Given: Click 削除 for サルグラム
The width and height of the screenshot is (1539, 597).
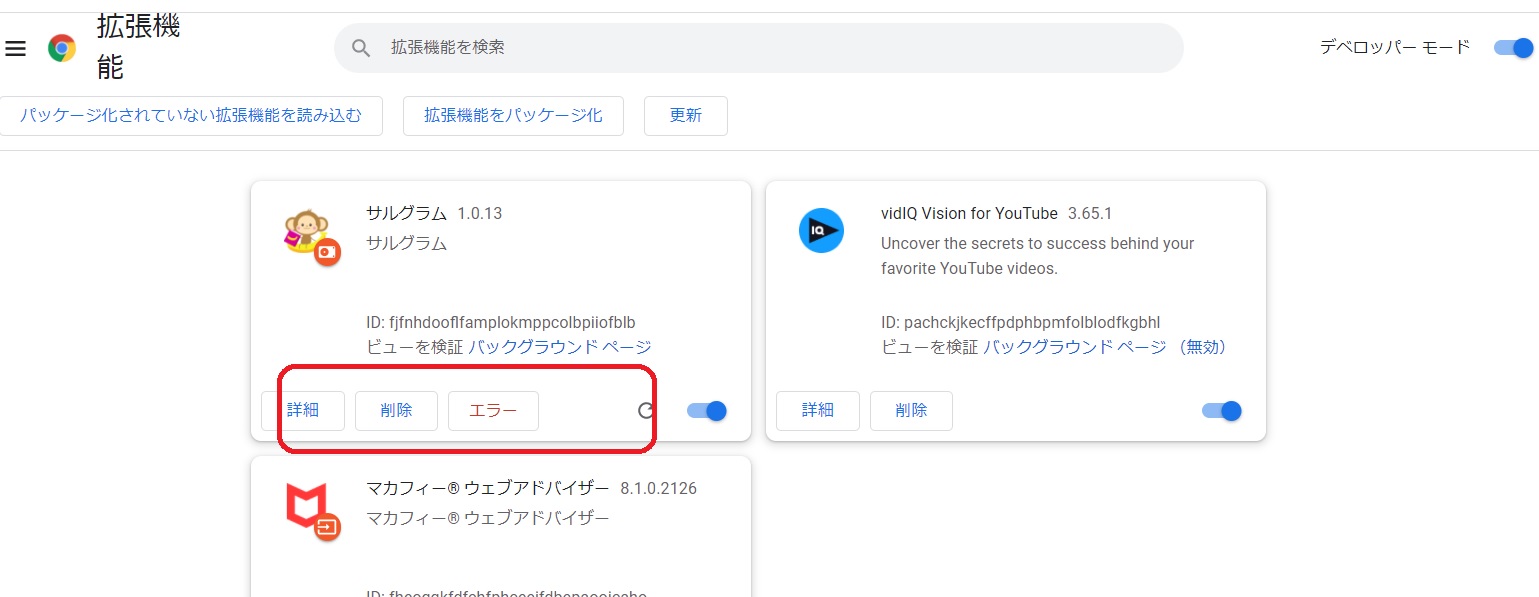Looking at the screenshot, I should click(x=397, y=411).
